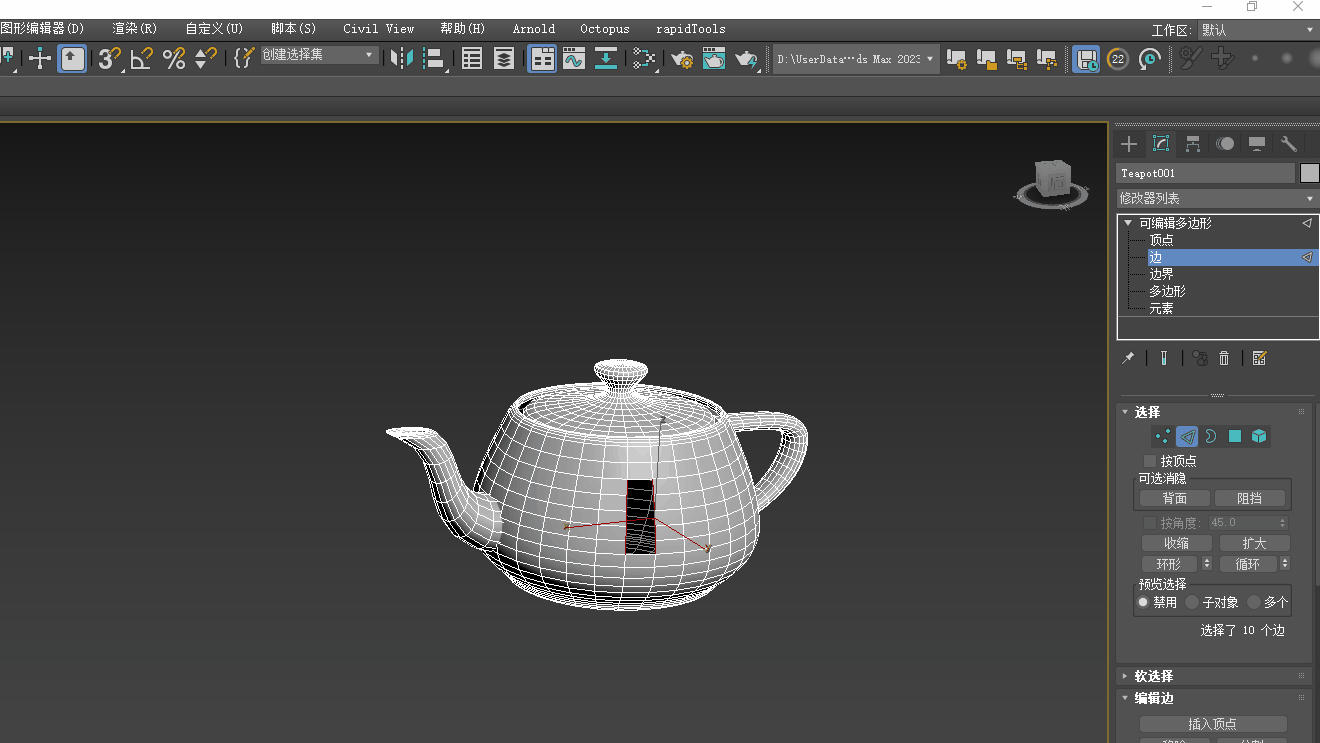Open the Civil View menu

click(x=378, y=29)
